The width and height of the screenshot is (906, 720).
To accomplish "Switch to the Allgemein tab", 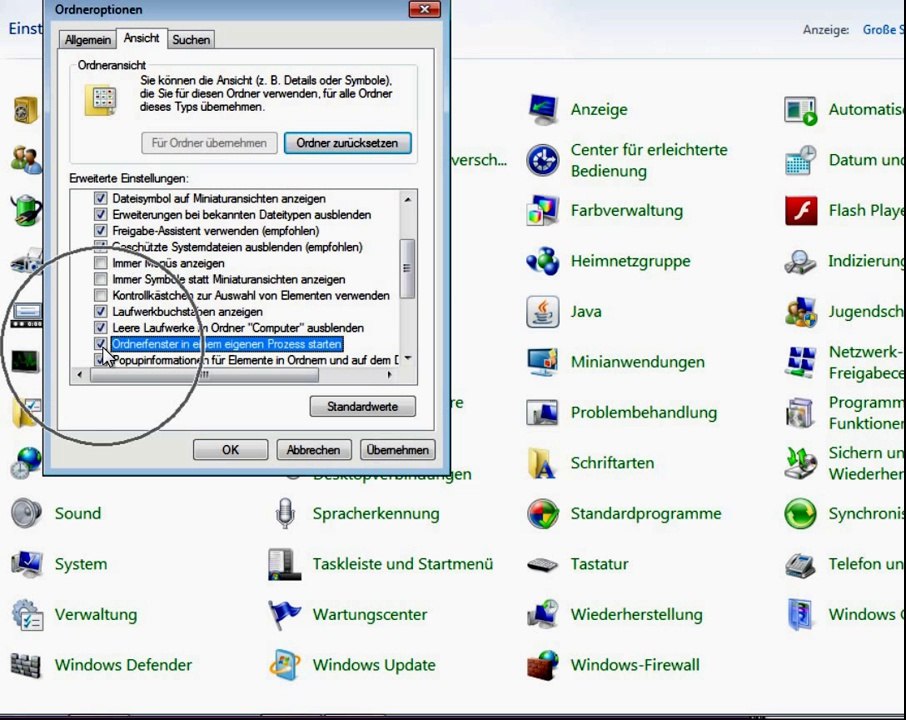I will (x=88, y=40).
